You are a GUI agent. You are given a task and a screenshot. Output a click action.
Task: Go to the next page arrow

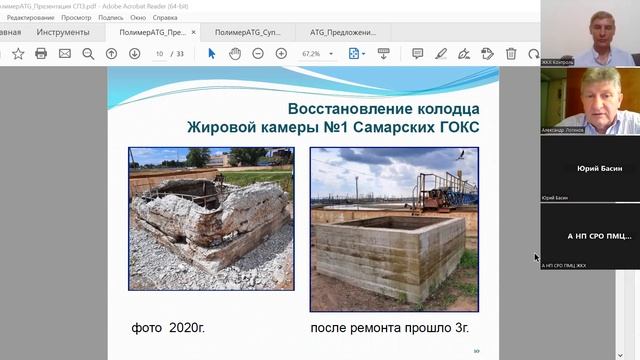135,53
